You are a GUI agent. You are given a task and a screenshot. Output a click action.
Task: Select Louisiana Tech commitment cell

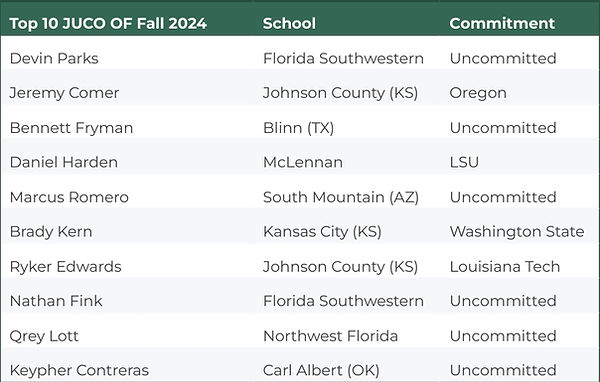pyautogui.click(x=505, y=267)
